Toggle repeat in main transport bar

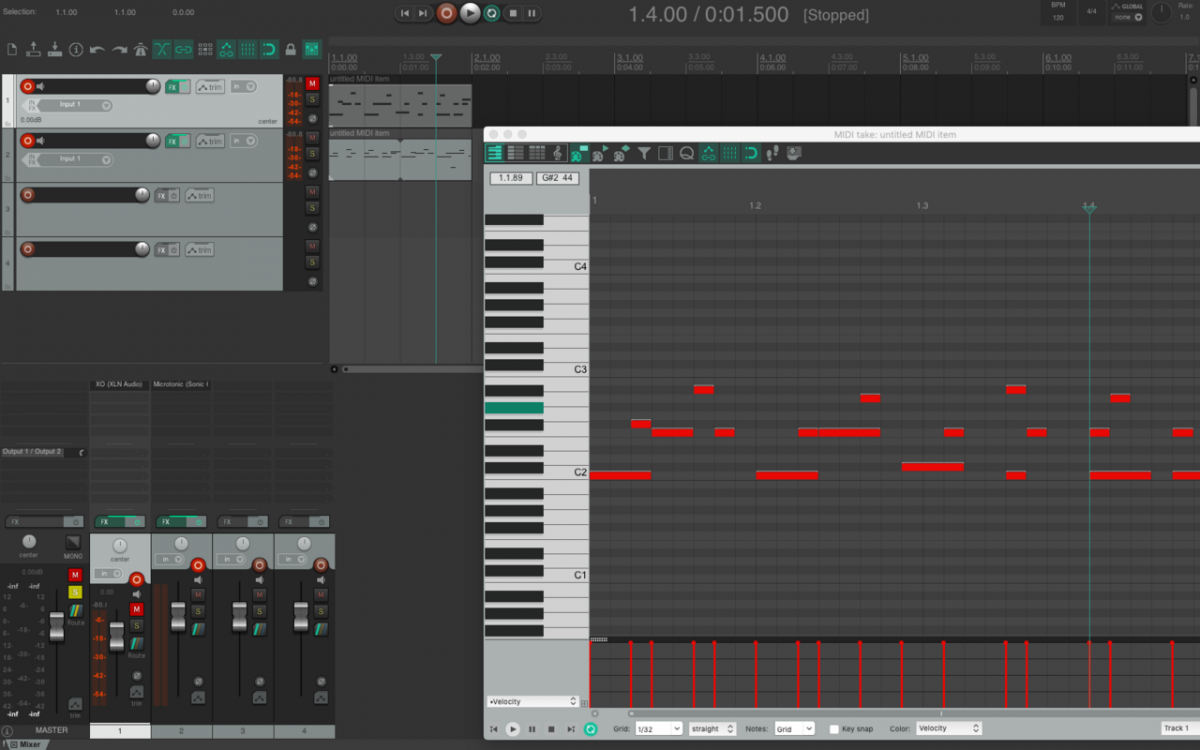tap(492, 13)
